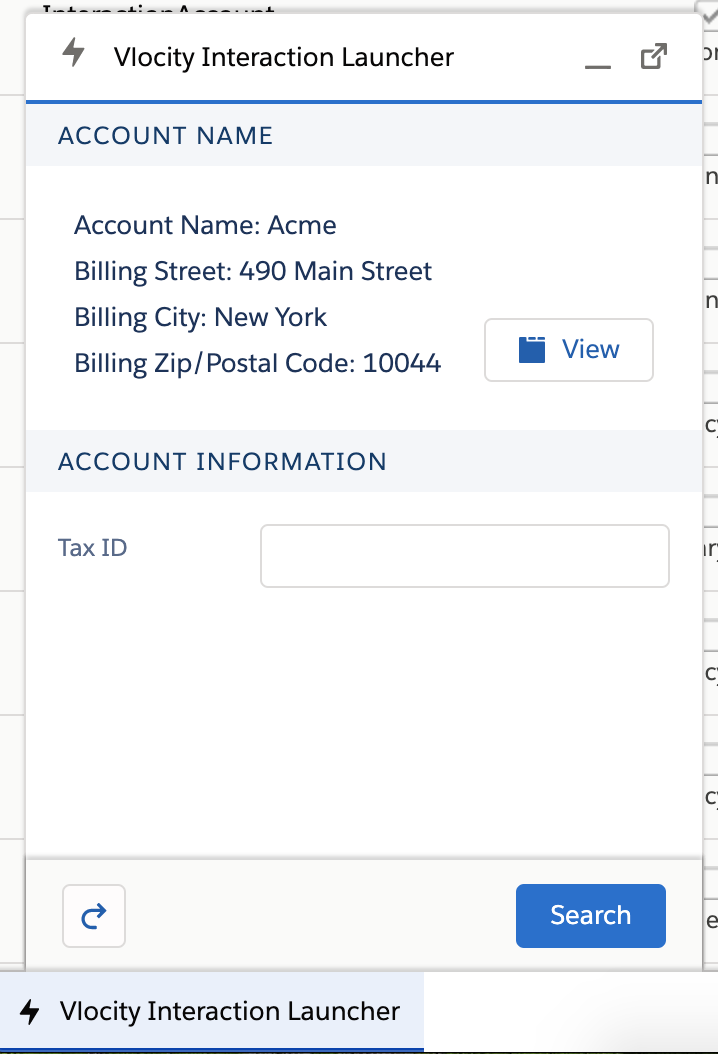
Task: Click the Search button
Action: tap(591, 916)
